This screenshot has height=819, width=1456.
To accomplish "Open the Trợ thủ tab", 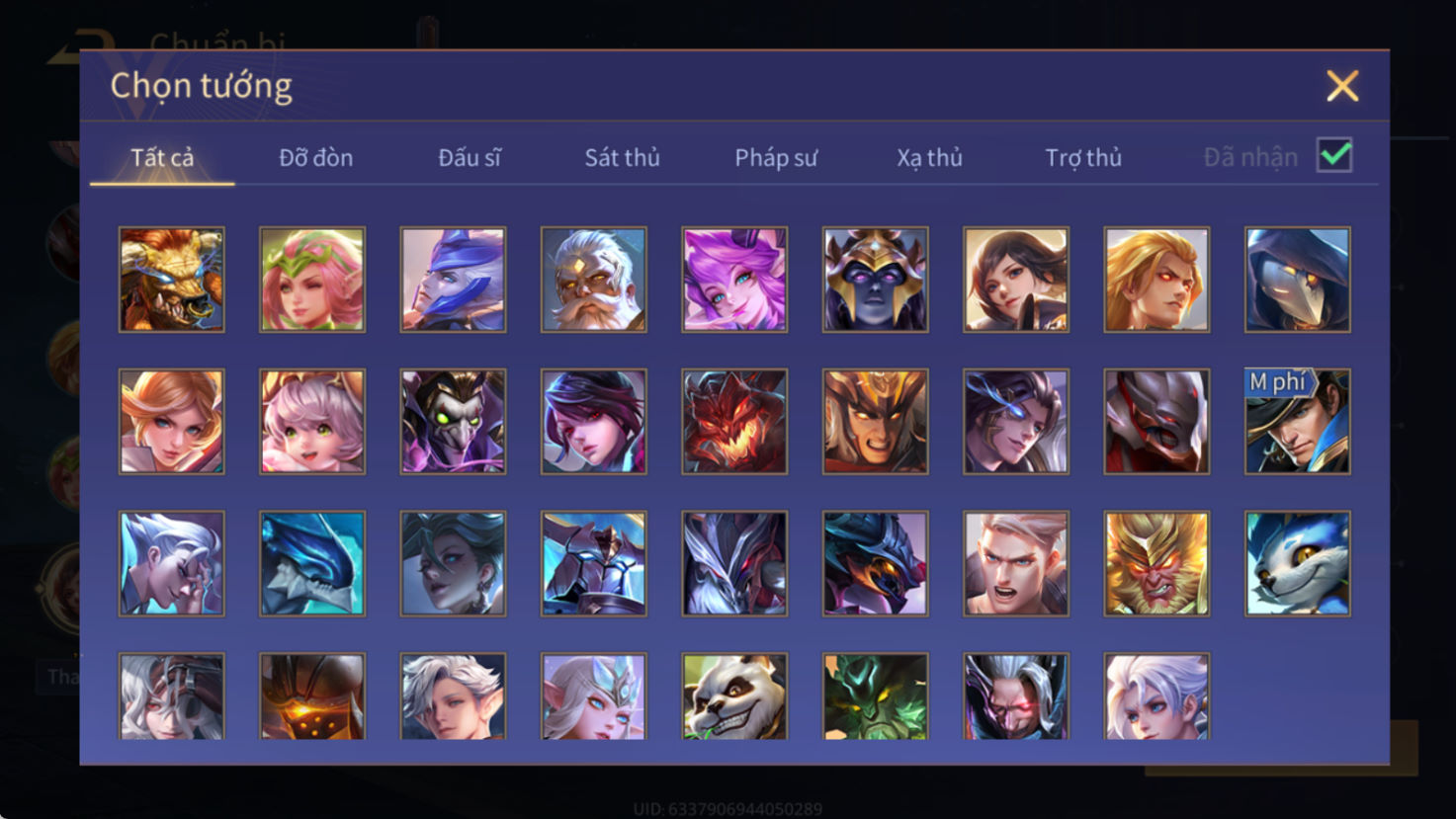I will click(1083, 157).
